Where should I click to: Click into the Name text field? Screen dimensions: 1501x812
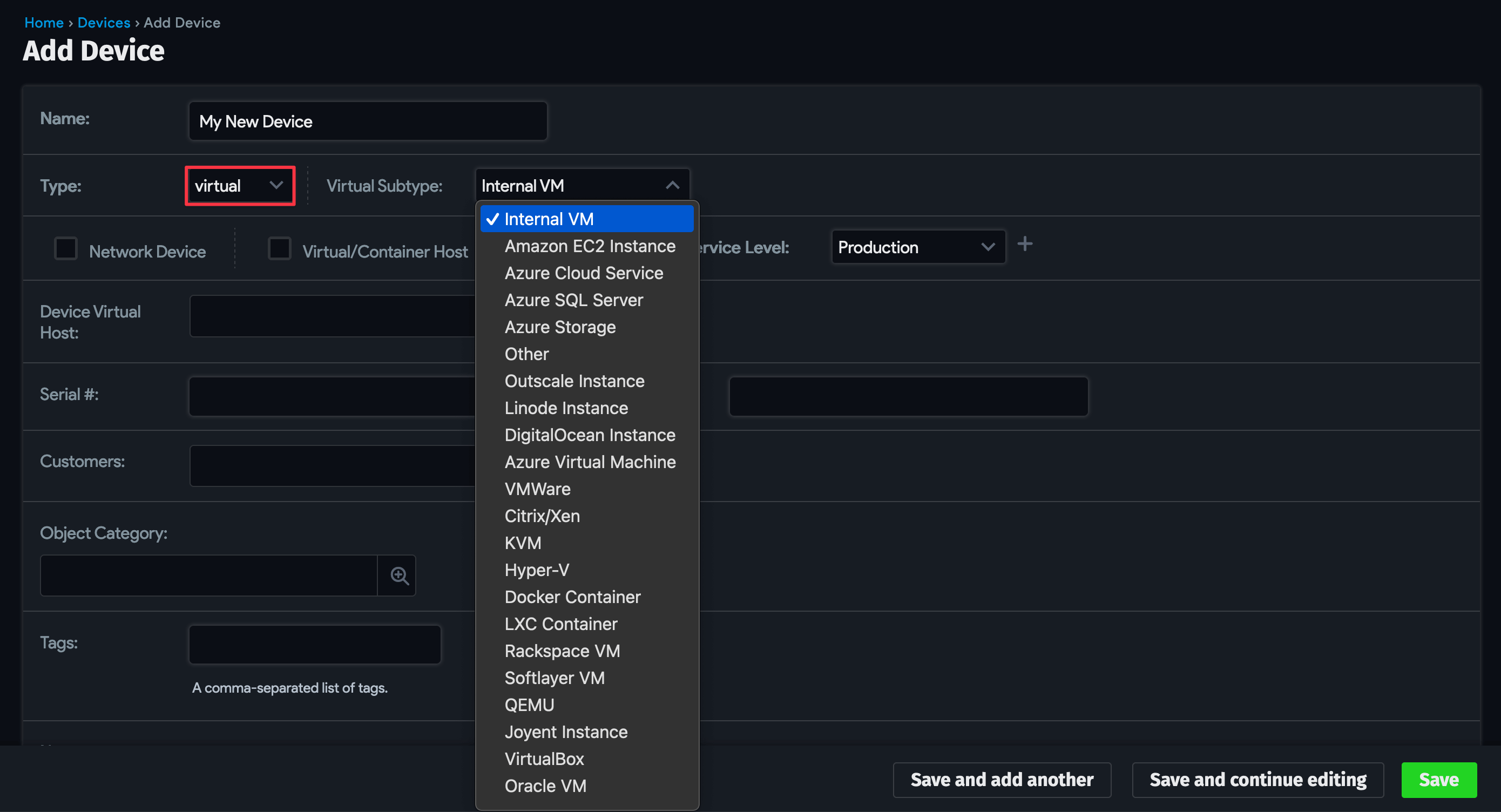pyautogui.click(x=368, y=121)
